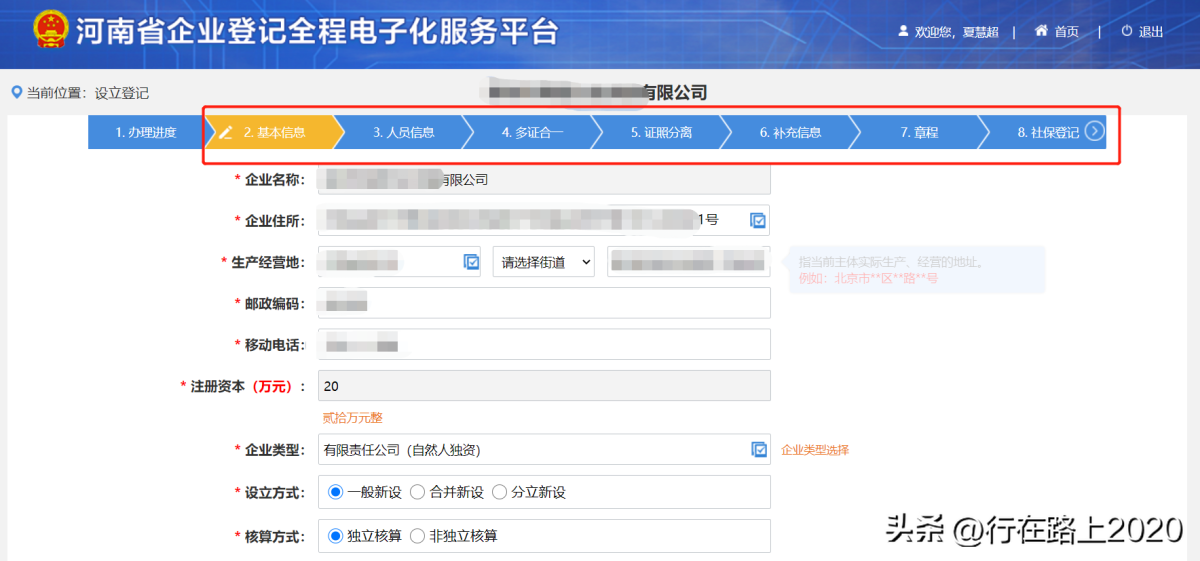Screen dimensions: 1200x561
Task: Open step 7. 章程 tab
Action: [918, 132]
